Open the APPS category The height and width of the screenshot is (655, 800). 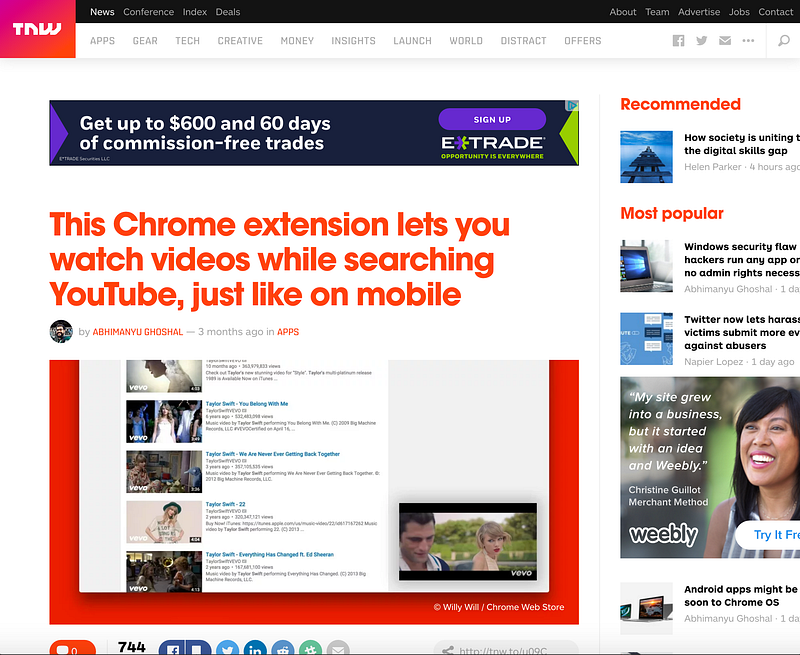pos(103,41)
